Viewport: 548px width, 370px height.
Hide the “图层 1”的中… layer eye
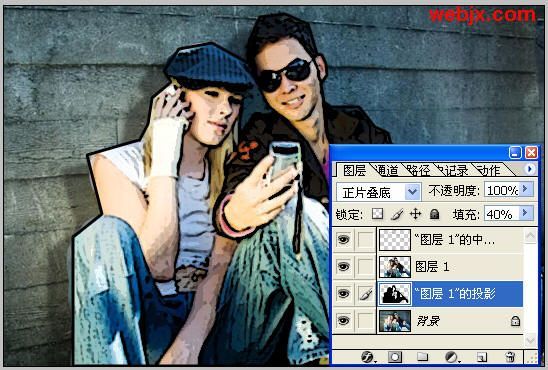point(343,240)
